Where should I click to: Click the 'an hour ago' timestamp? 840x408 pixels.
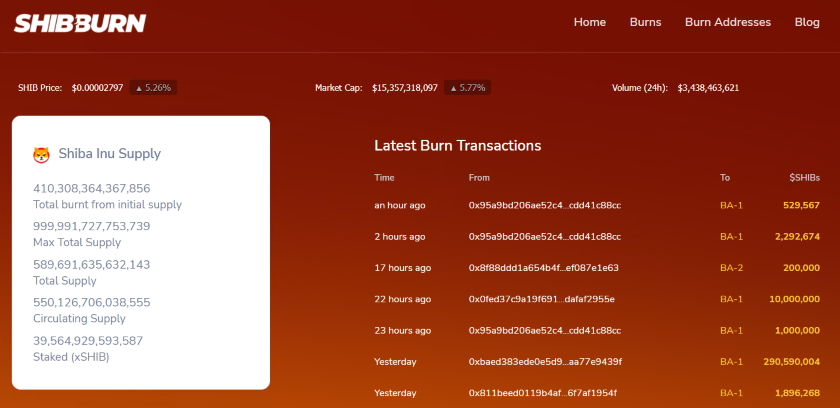point(400,206)
